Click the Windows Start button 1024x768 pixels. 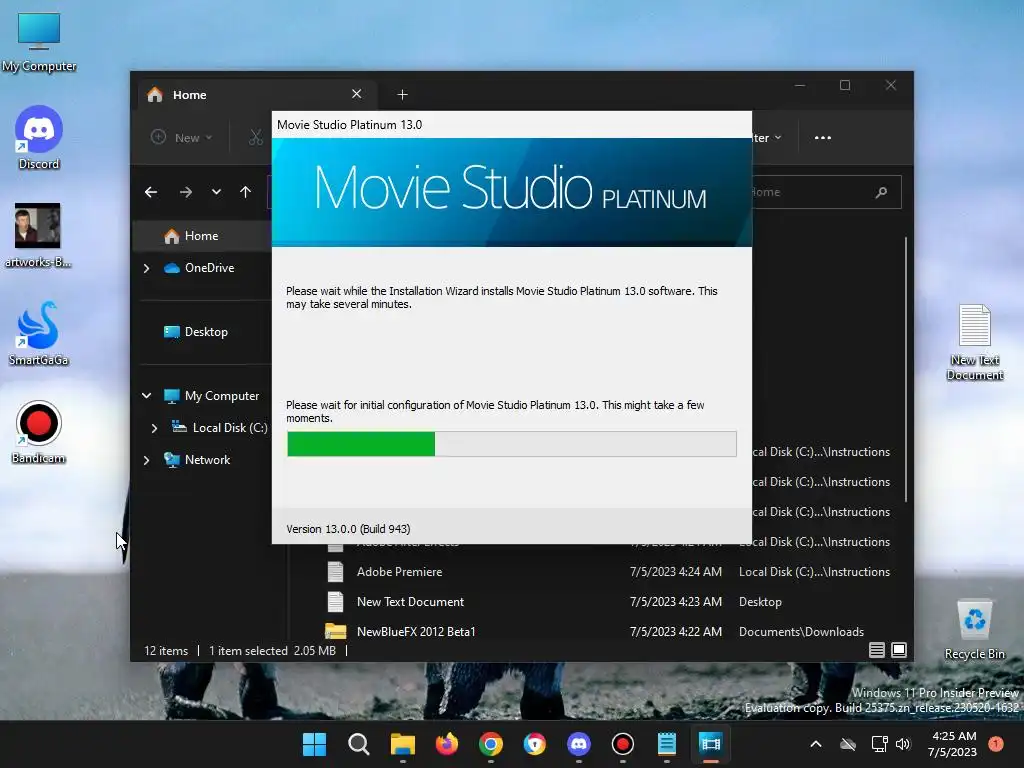(x=314, y=744)
